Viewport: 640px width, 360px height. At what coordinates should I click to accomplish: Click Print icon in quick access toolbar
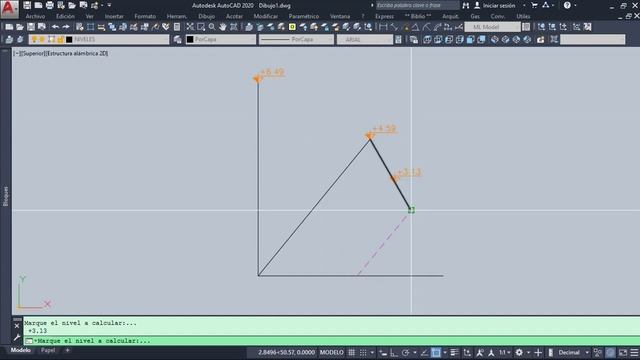click(49, 5)
